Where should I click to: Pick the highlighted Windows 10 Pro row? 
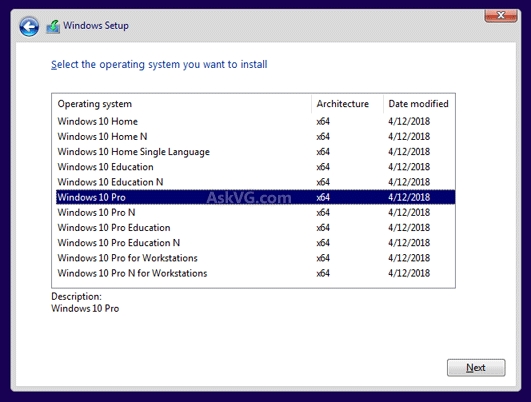[255, 197]
